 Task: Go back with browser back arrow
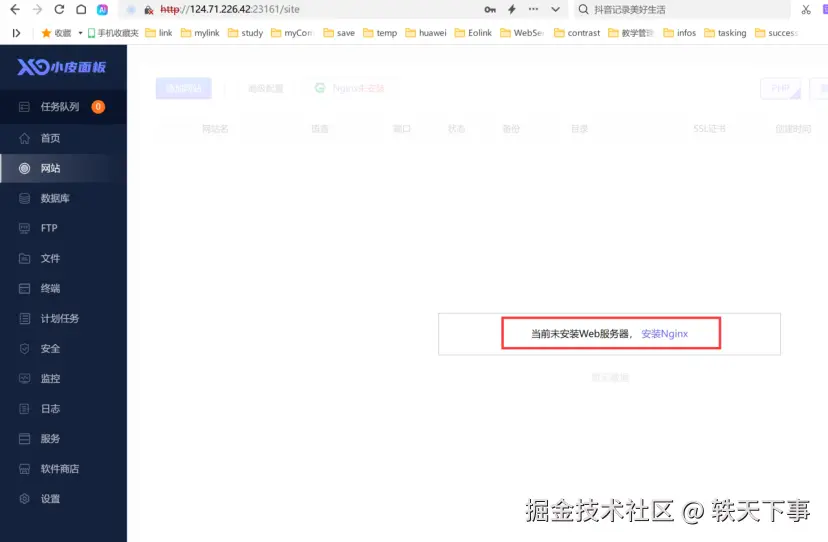(15, 10)
